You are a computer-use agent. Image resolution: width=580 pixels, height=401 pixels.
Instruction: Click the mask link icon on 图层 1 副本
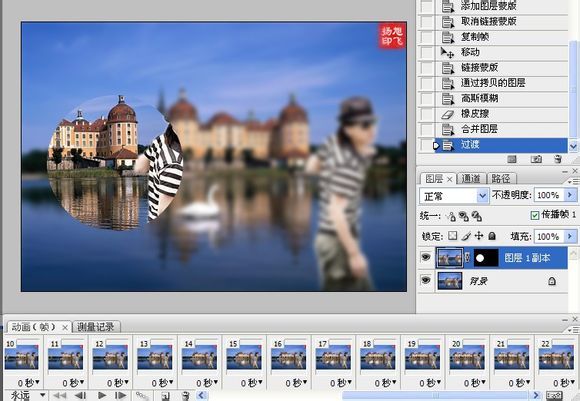[468, 258]
